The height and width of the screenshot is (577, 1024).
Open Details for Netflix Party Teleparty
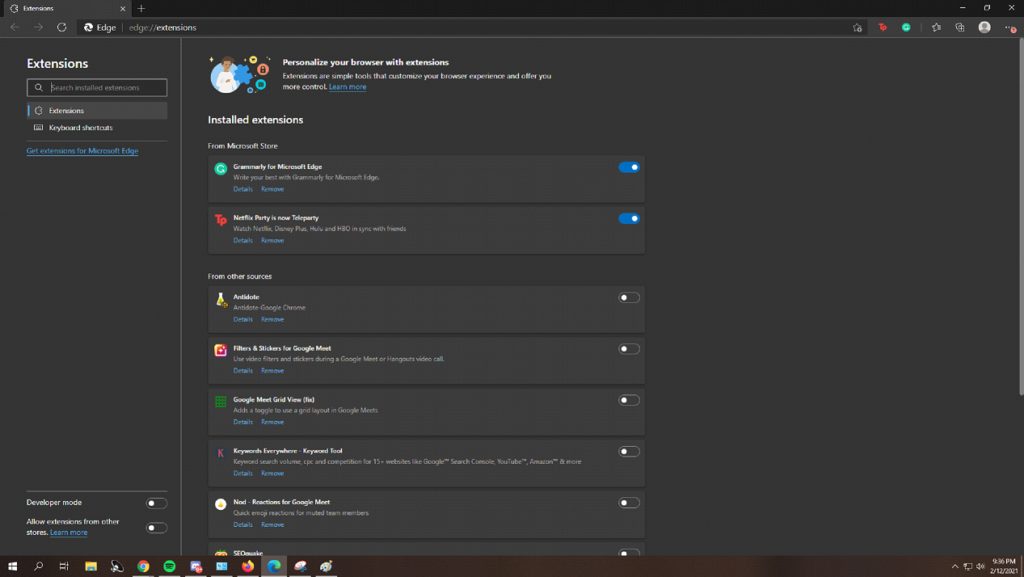[x=243, y=241]
